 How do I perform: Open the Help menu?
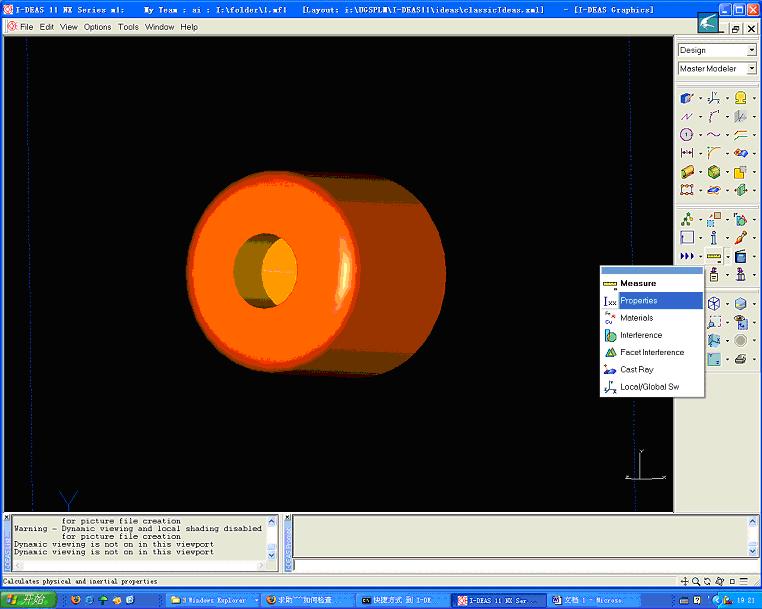click(x=189, y=27)
